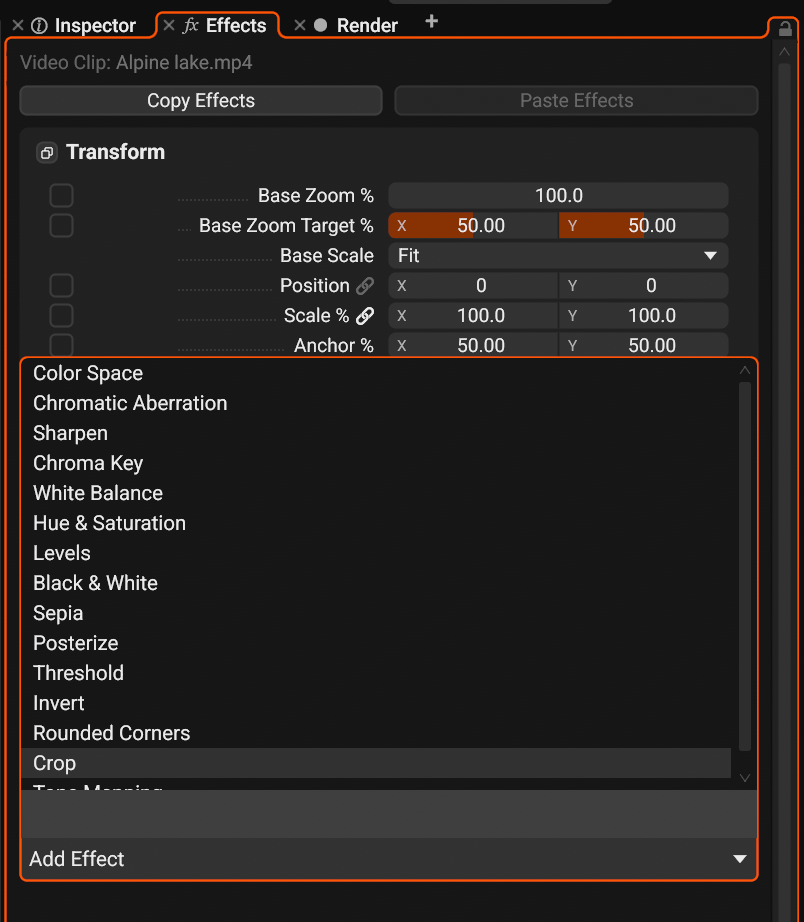804x922 pixels.
Task: Open the Base Scale Fit dropdown
Action: pos(558,256)
